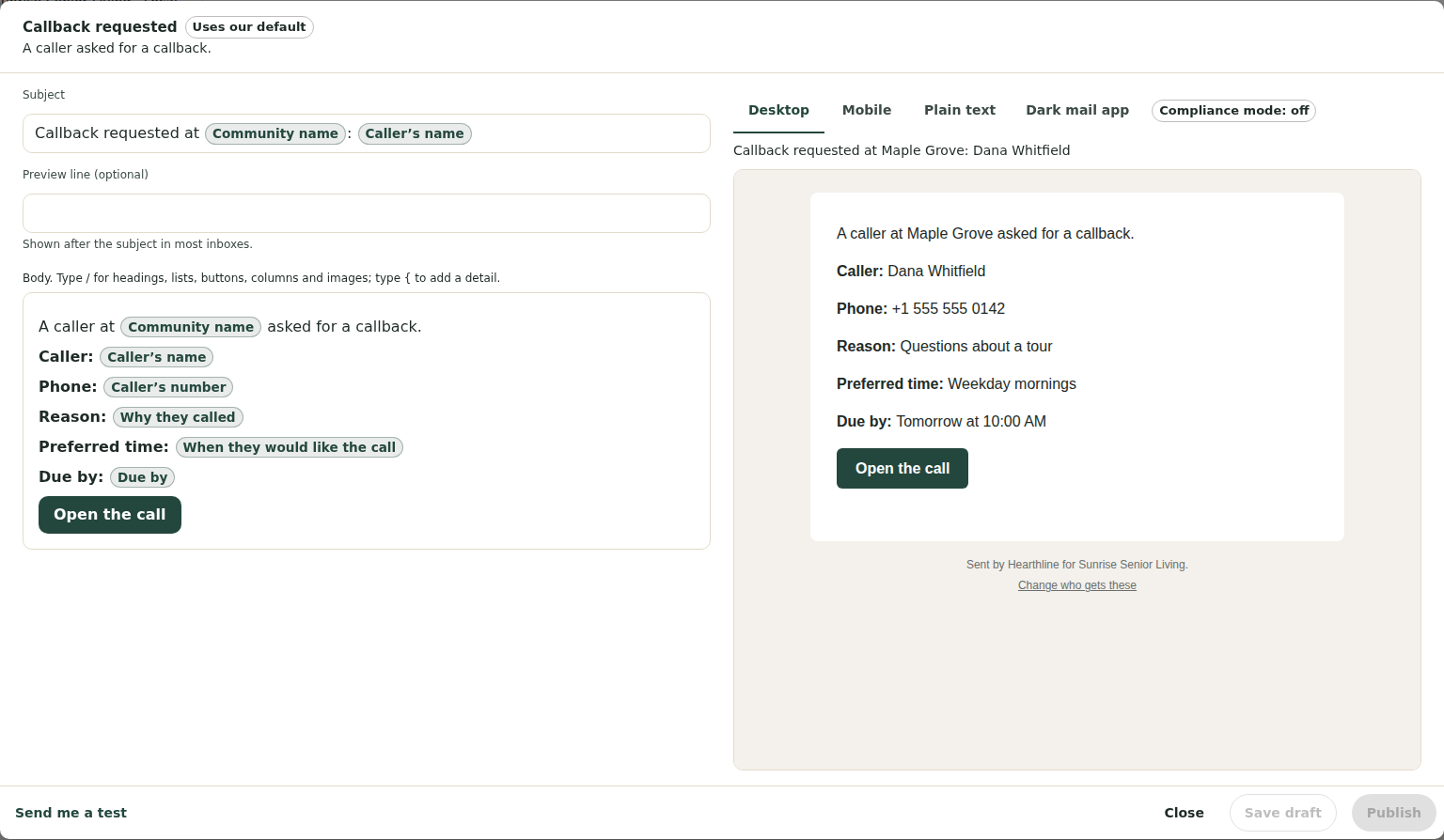Click 'Send me a test'
Image resolution: width=1444 pixels, height=840 pixels.
tap(71, 813)
